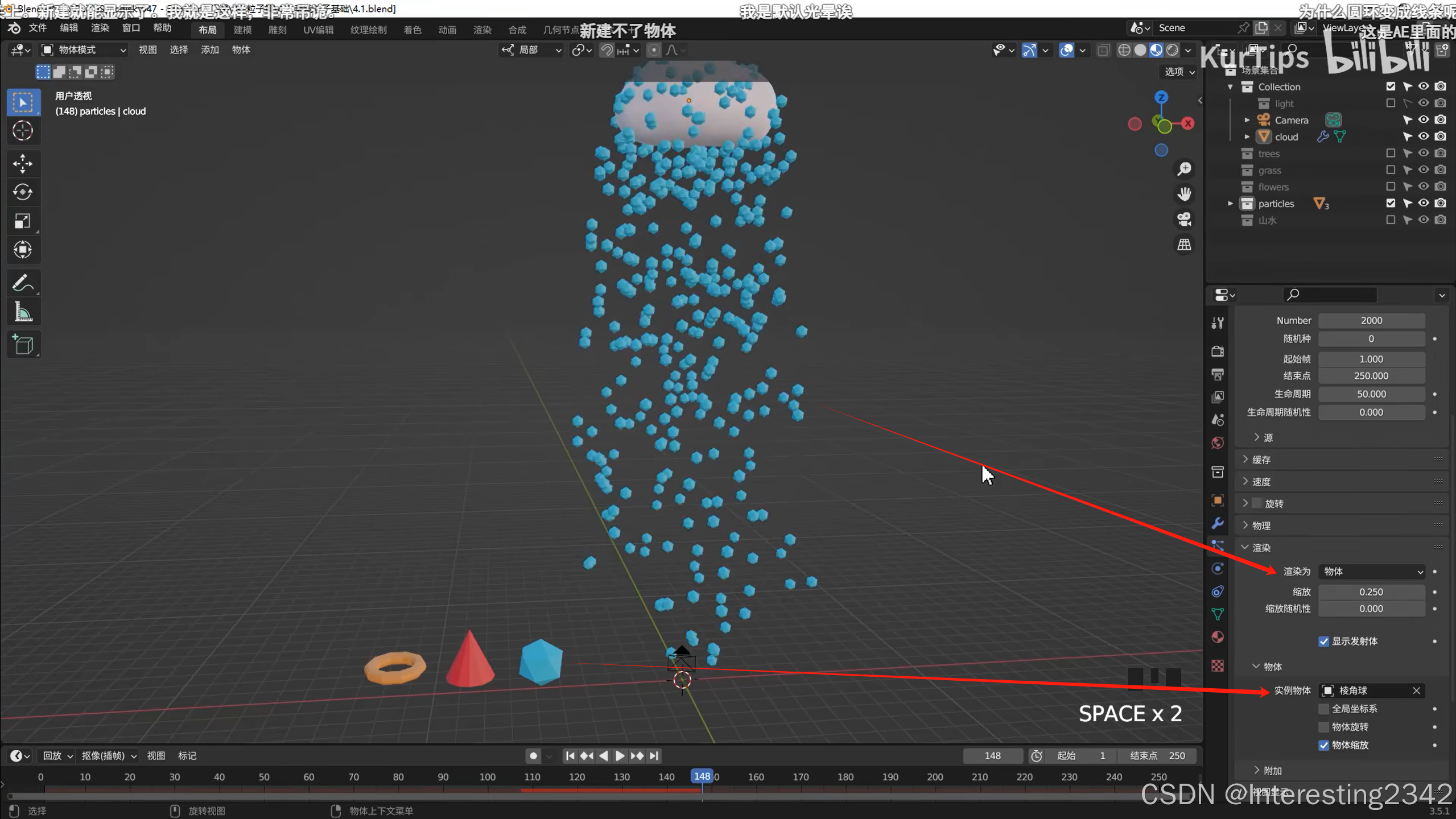Uncheck the 显示发射体 checkbox

(x=1323, y=642)
